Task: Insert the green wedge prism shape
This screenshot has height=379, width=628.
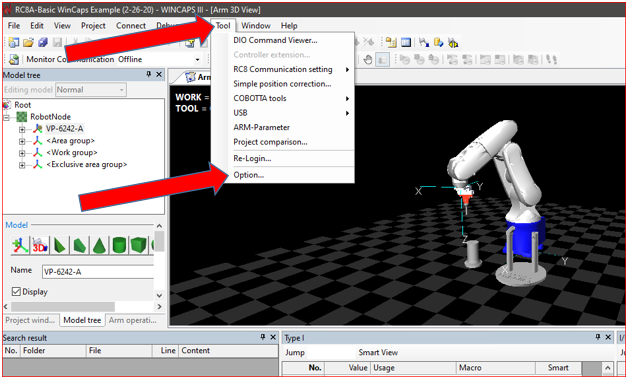Action: [79, 245]
